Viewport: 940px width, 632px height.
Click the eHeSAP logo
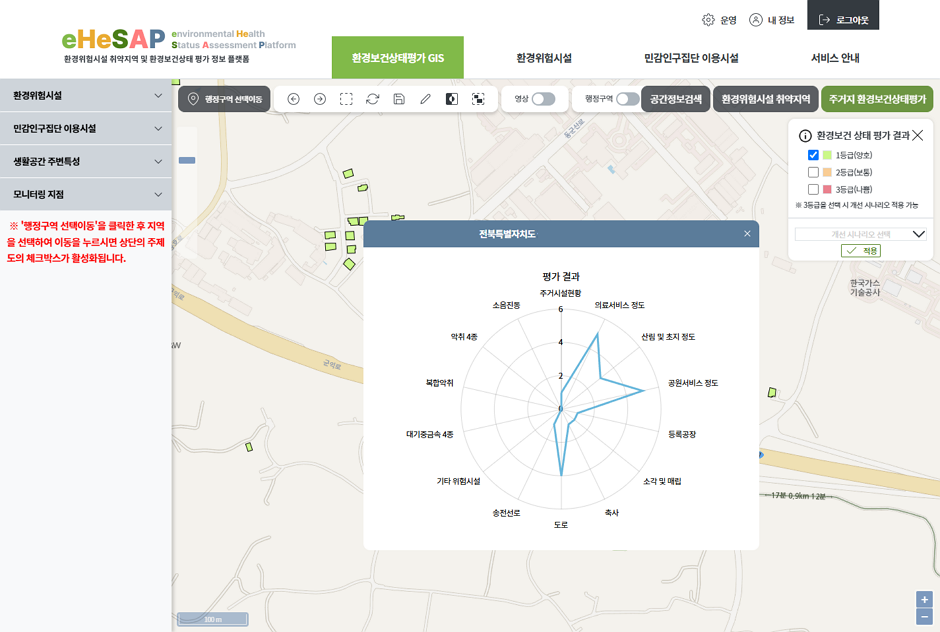coord(113,40)
